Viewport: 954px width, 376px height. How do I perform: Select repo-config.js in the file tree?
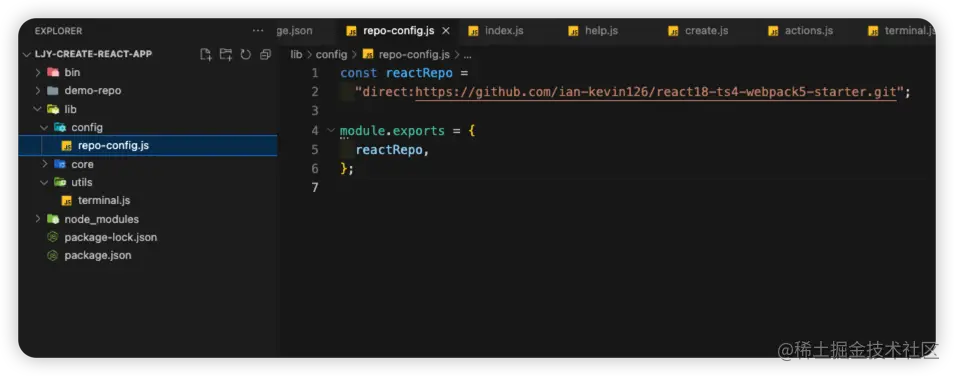[x=148, y=146]
